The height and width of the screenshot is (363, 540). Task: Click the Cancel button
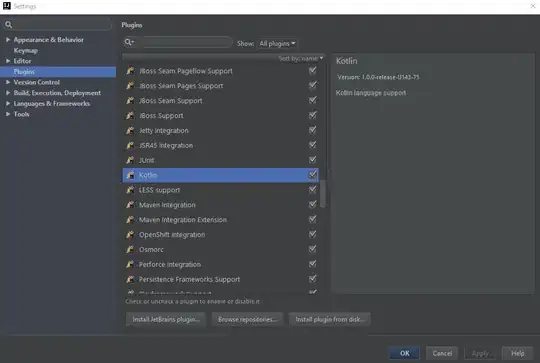click(442, 353)
